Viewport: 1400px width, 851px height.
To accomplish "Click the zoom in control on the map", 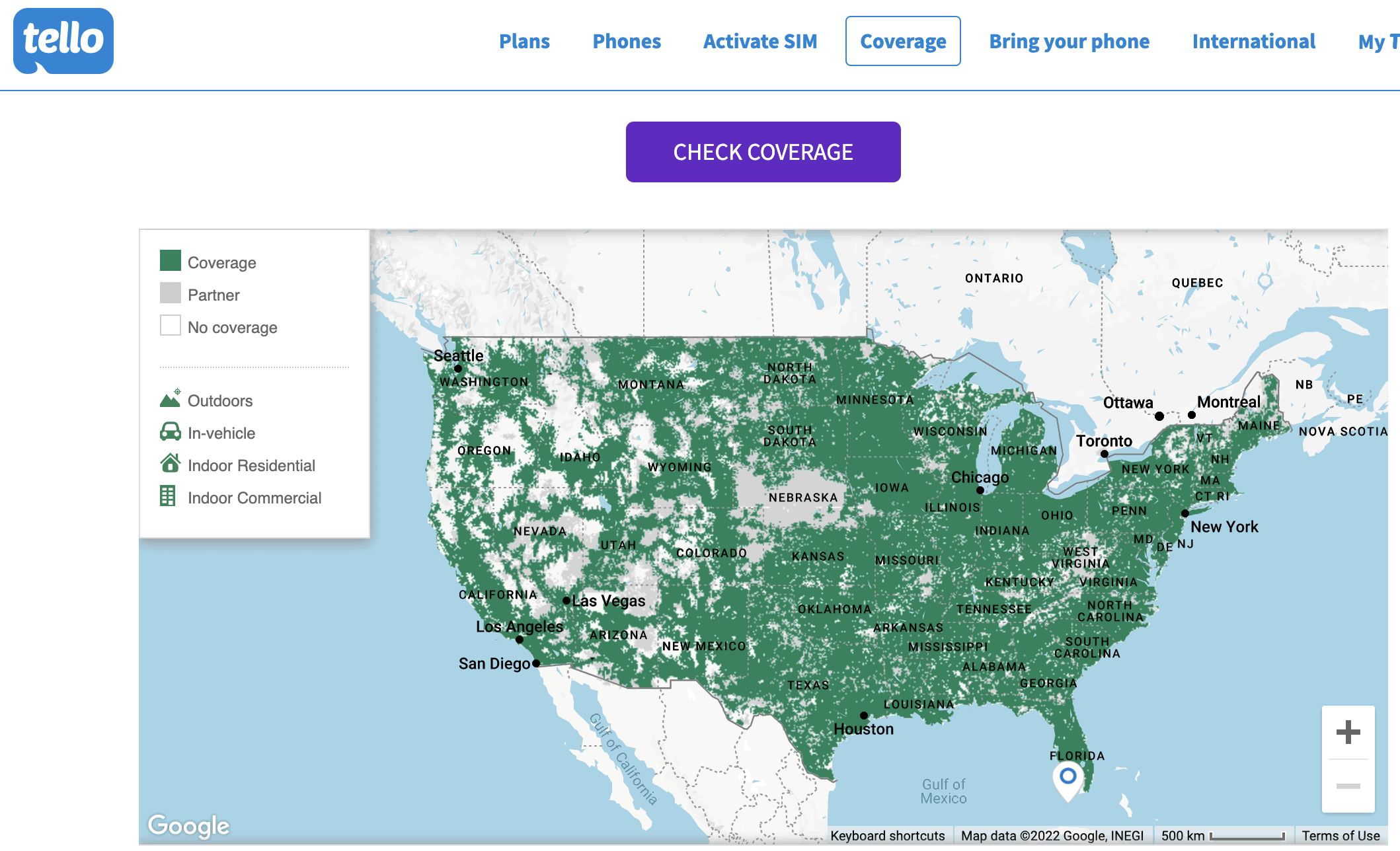I will pyautogui.click(x=1348, y=731).
